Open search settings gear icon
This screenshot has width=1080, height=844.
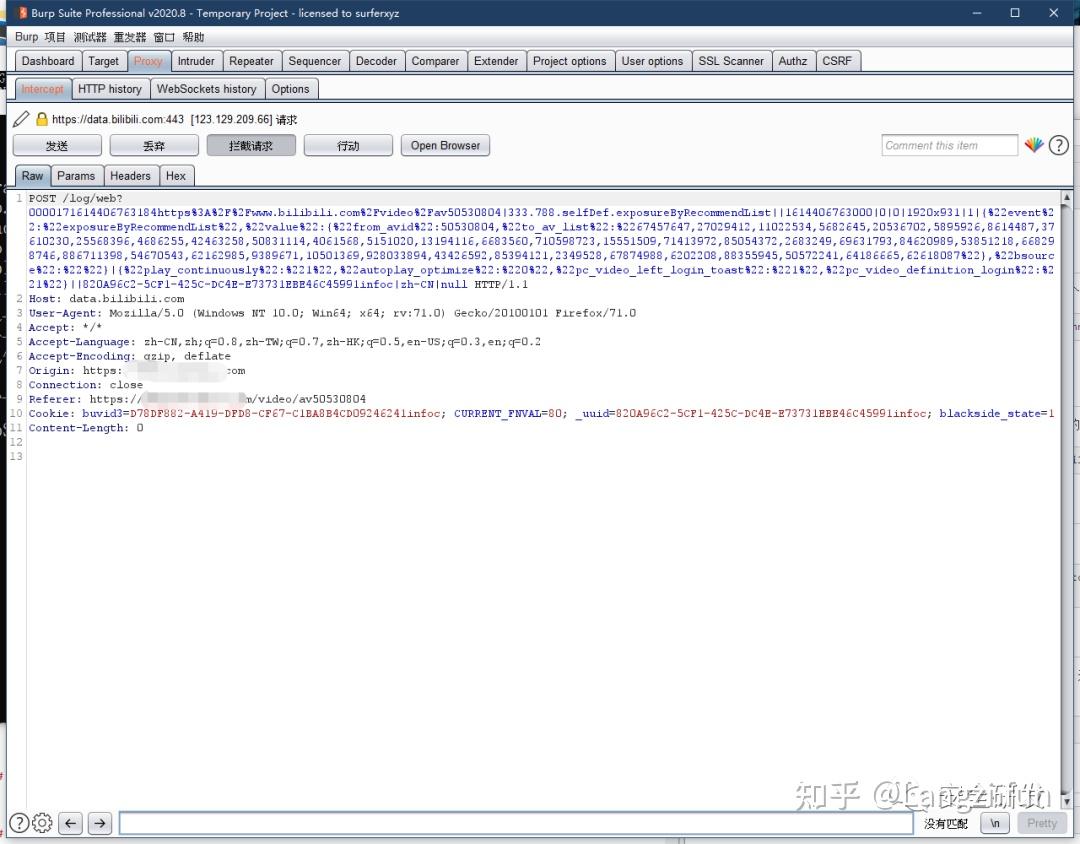point(42,823)
